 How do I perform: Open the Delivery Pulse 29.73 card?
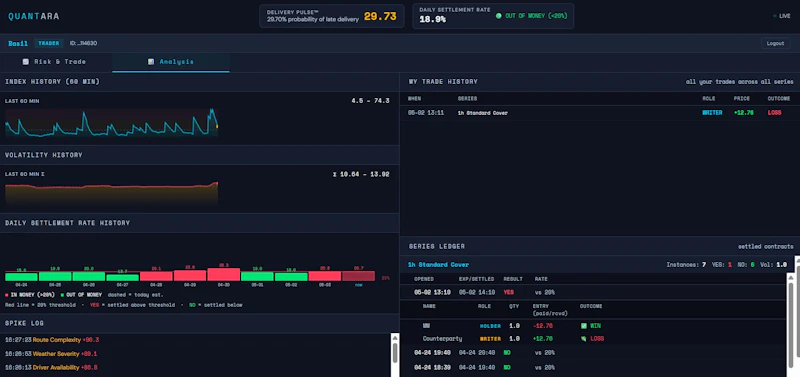coord(332,16)
